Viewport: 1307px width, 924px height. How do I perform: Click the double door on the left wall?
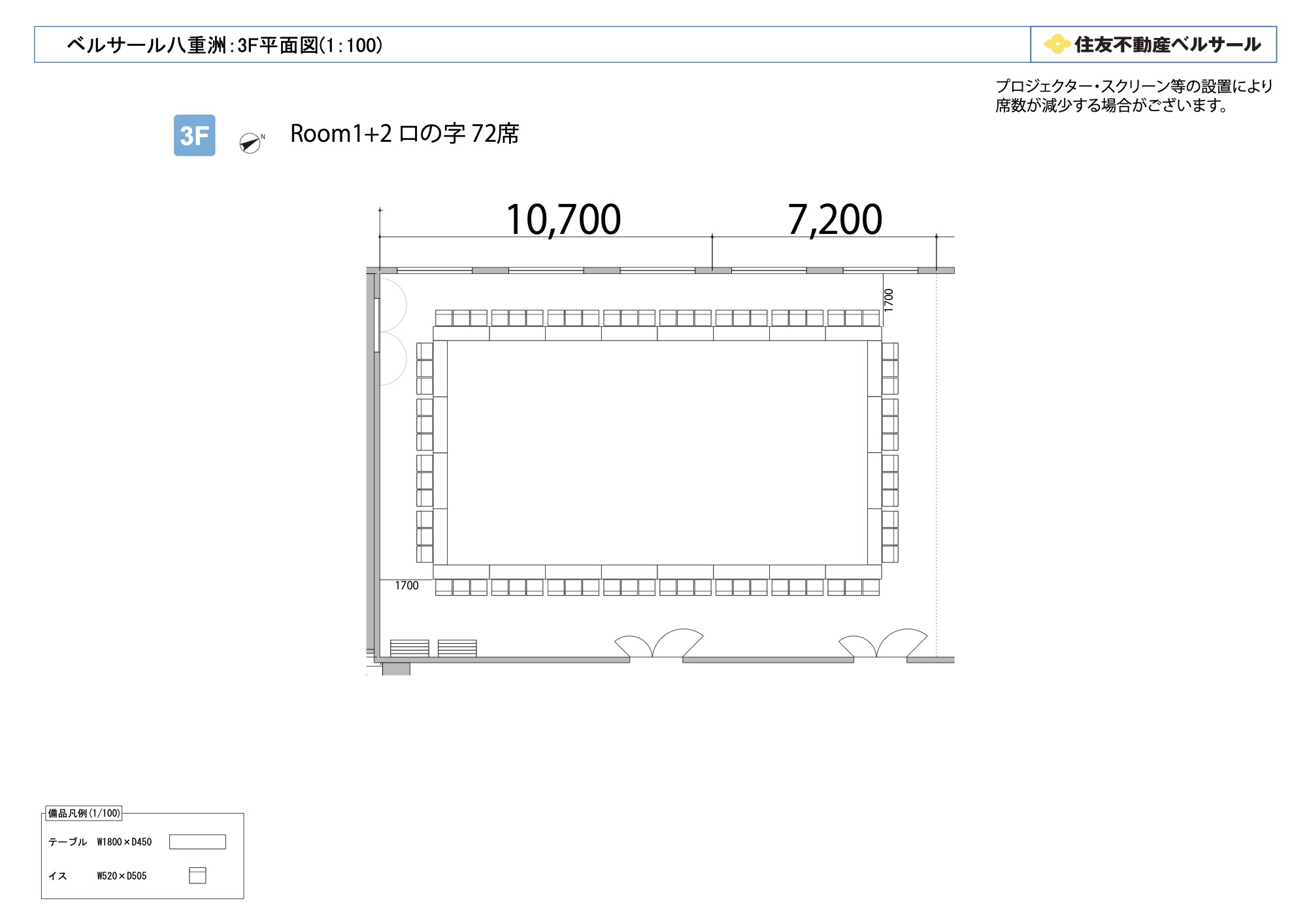tap(392, 332)
